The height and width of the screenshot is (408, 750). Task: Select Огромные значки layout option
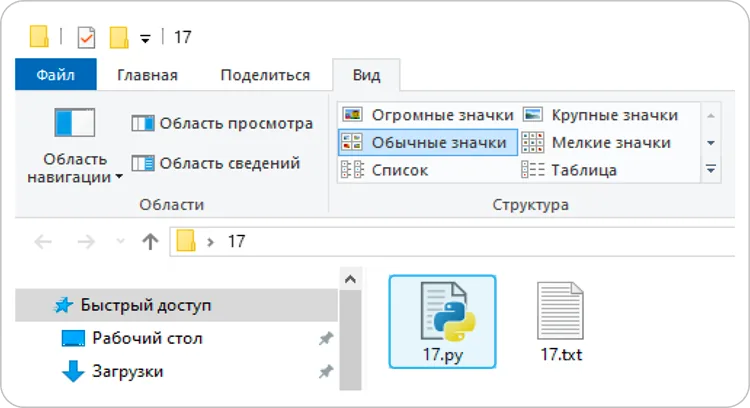point(428,115)
